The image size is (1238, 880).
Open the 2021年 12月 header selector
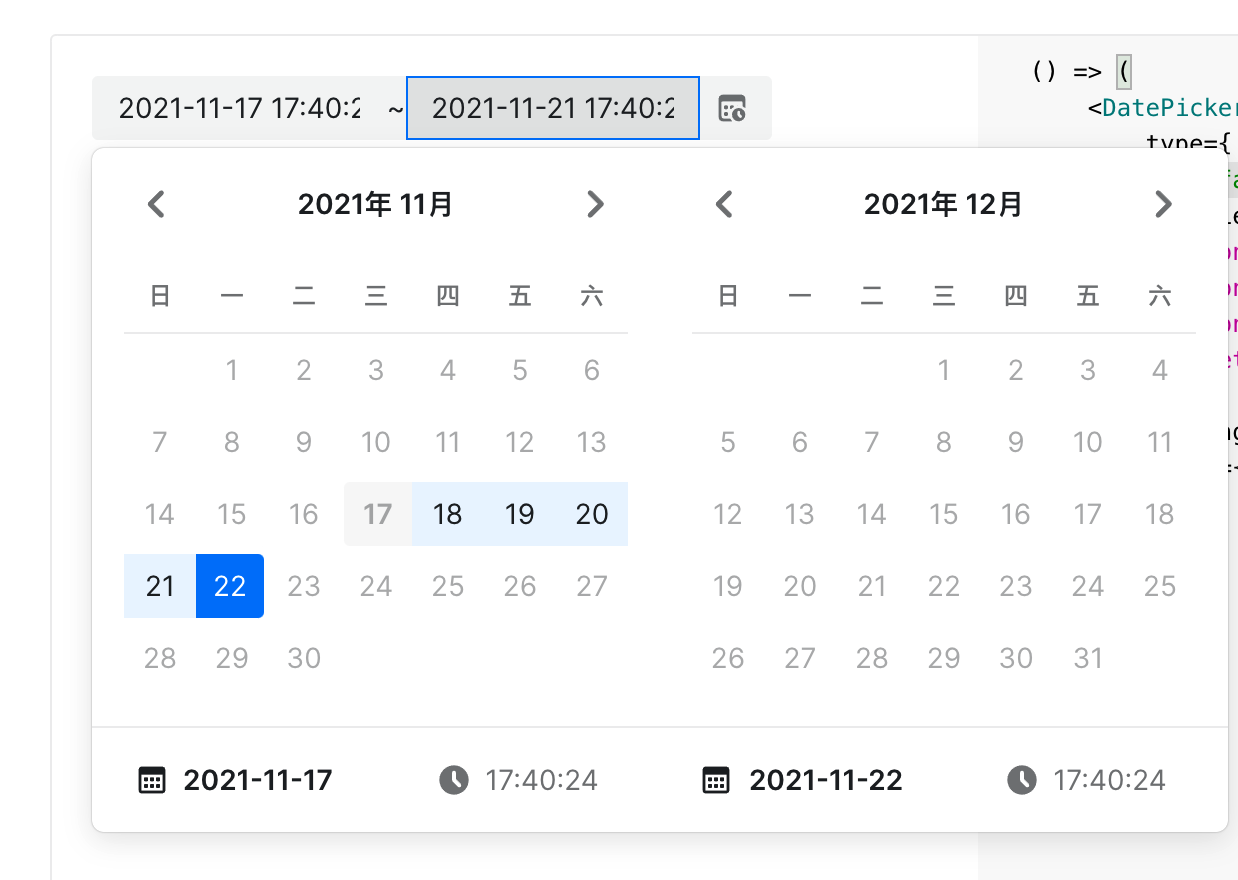click(943, 204)
